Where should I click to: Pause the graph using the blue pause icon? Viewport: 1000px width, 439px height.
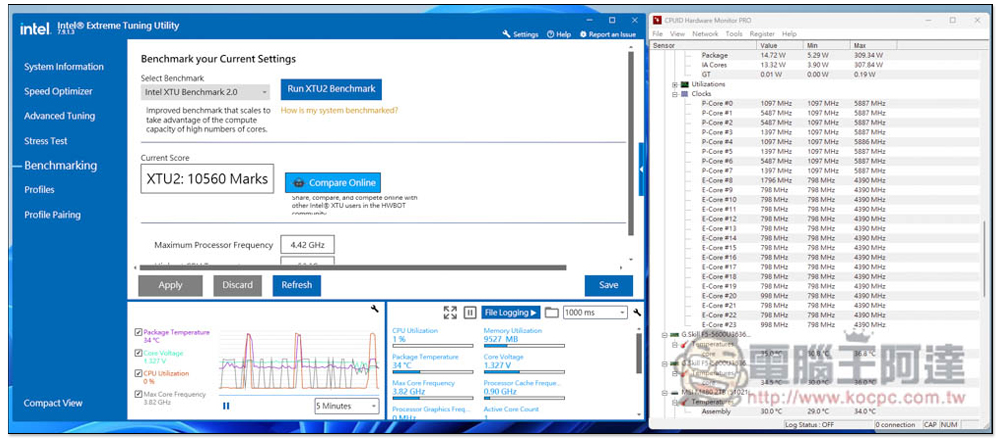(x=226, y=406)
